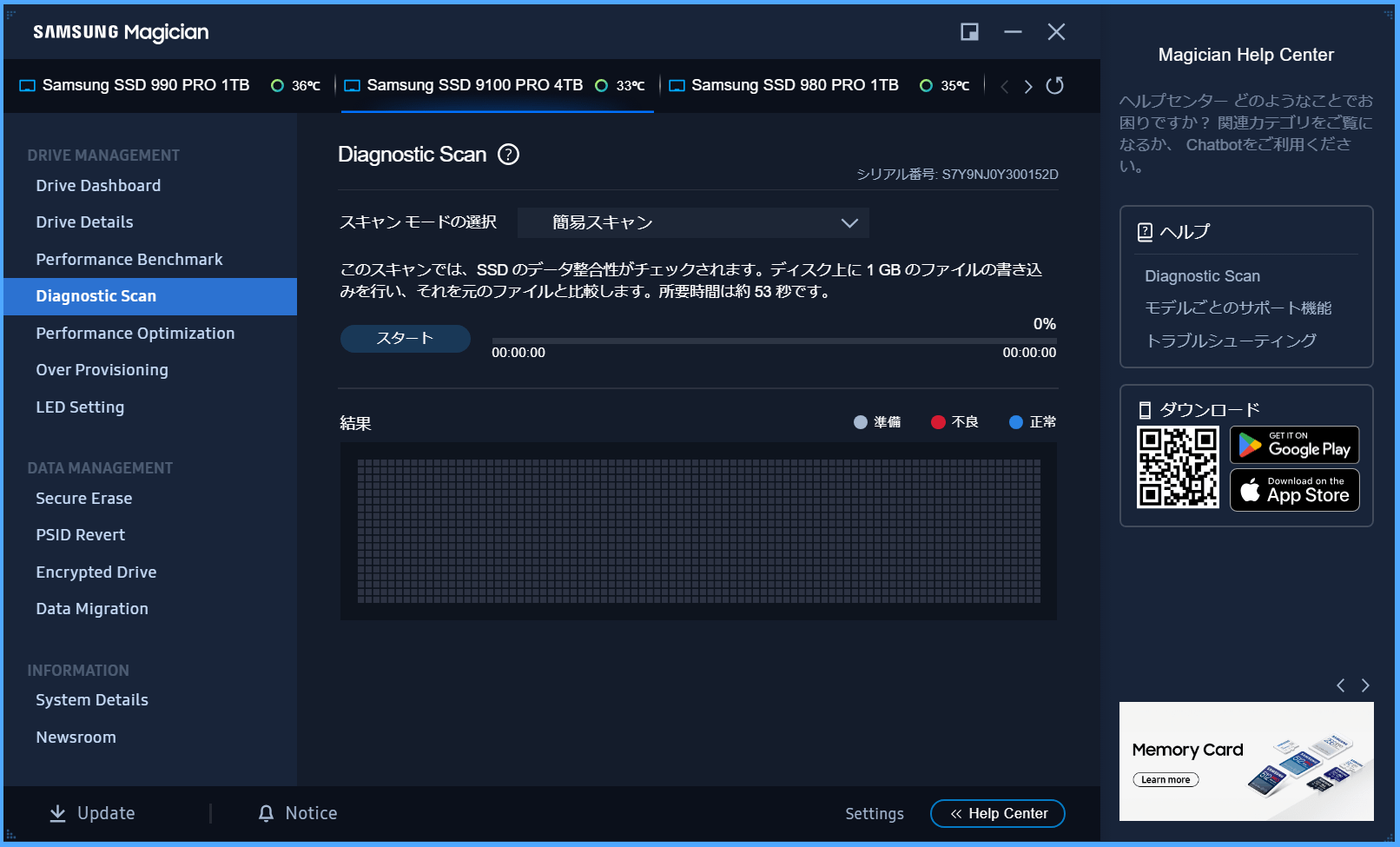Show next drives with right arrow
This screenshot has width=1400, height=847.
[x=1028, y=86]
